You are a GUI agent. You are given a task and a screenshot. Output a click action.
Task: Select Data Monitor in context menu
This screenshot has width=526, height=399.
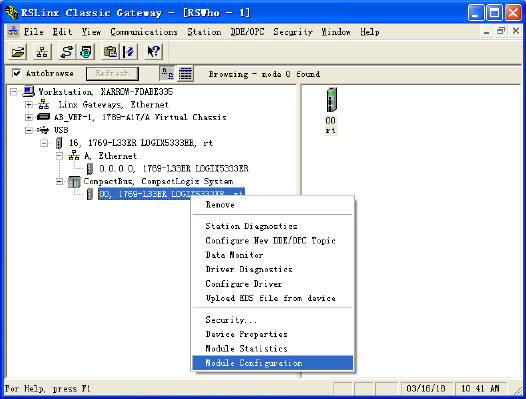point(272,255)
